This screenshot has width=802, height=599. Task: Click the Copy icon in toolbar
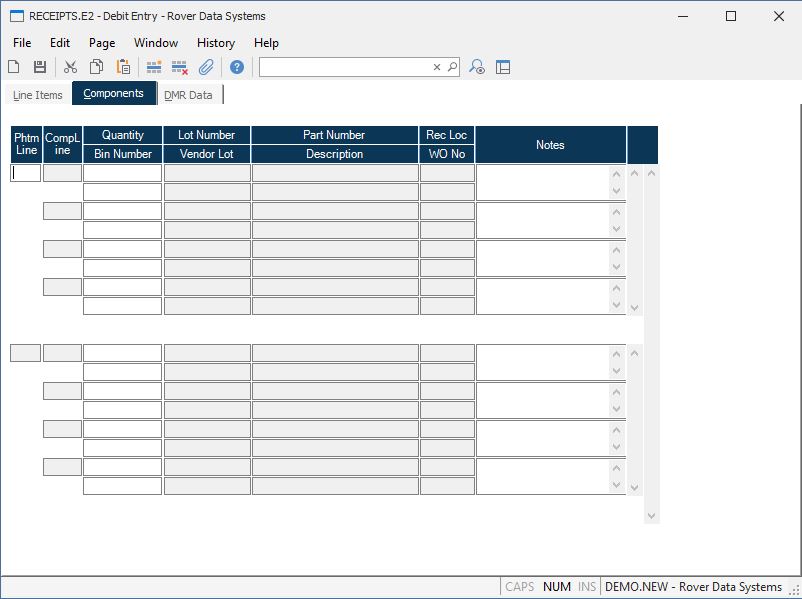[x=97, y=67]
